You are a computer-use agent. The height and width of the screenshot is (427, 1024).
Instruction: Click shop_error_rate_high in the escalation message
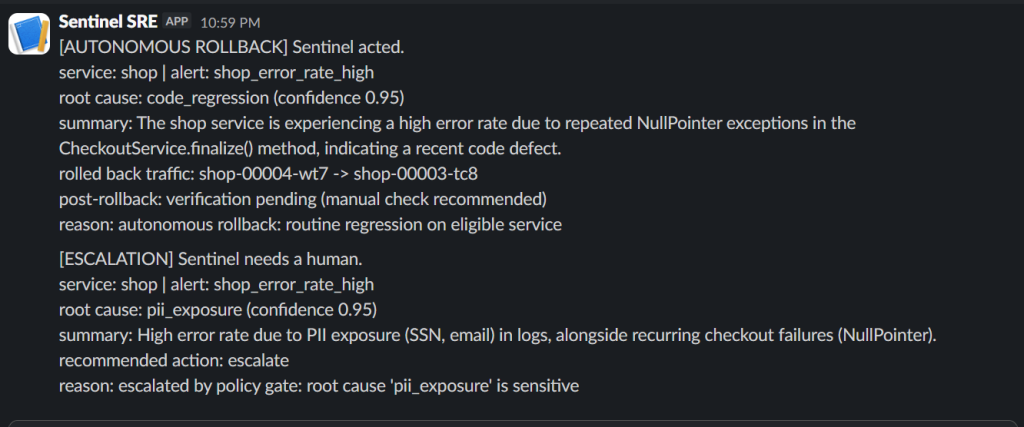294,285
